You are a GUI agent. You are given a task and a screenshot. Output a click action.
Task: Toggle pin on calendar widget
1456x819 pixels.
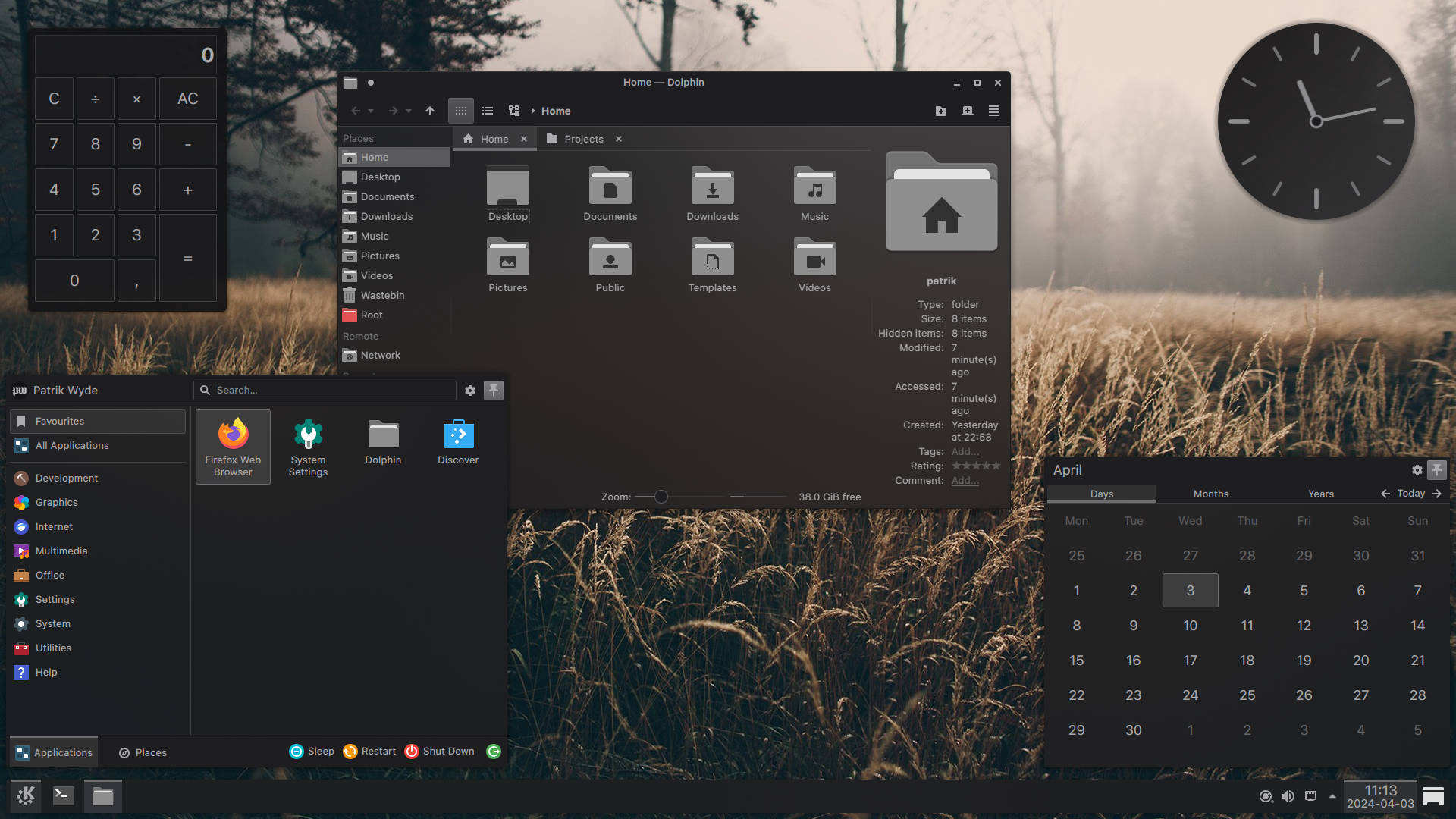coord(1437,470)
